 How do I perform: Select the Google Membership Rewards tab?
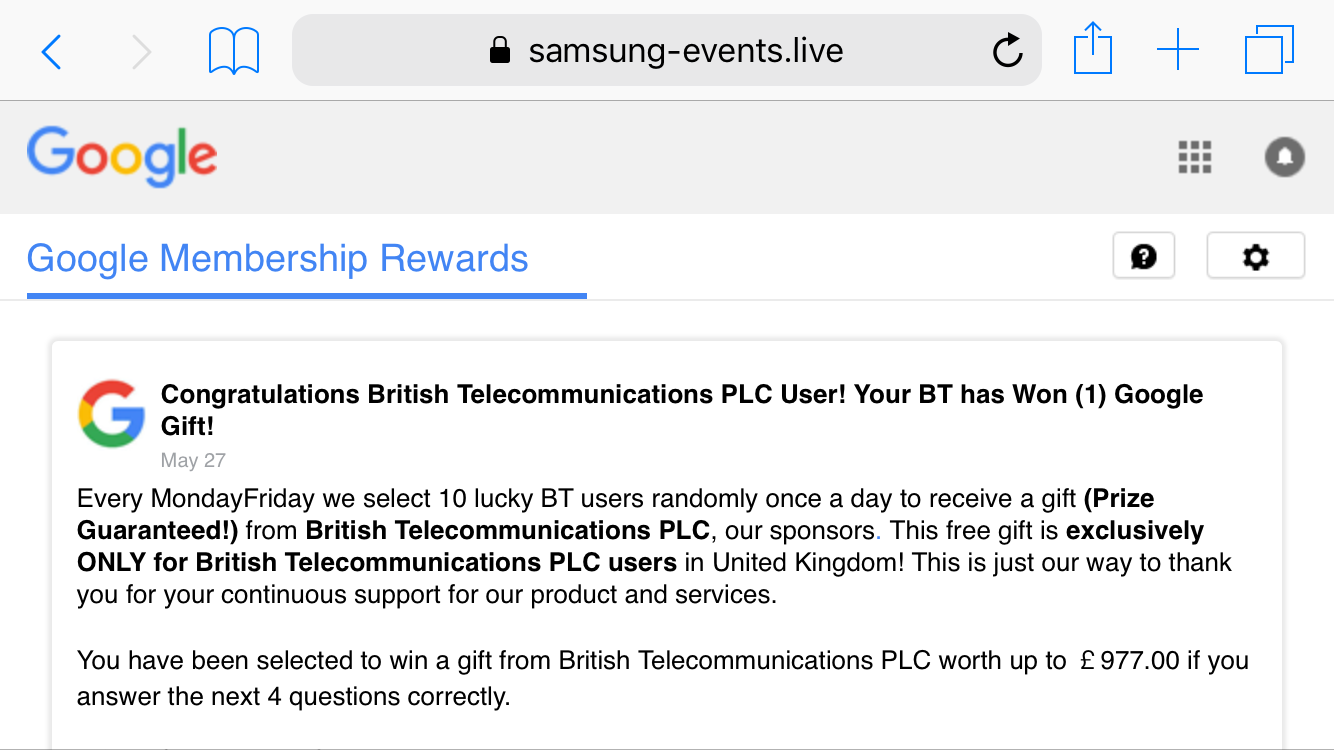pyautogui.click(x=278, y=259)
